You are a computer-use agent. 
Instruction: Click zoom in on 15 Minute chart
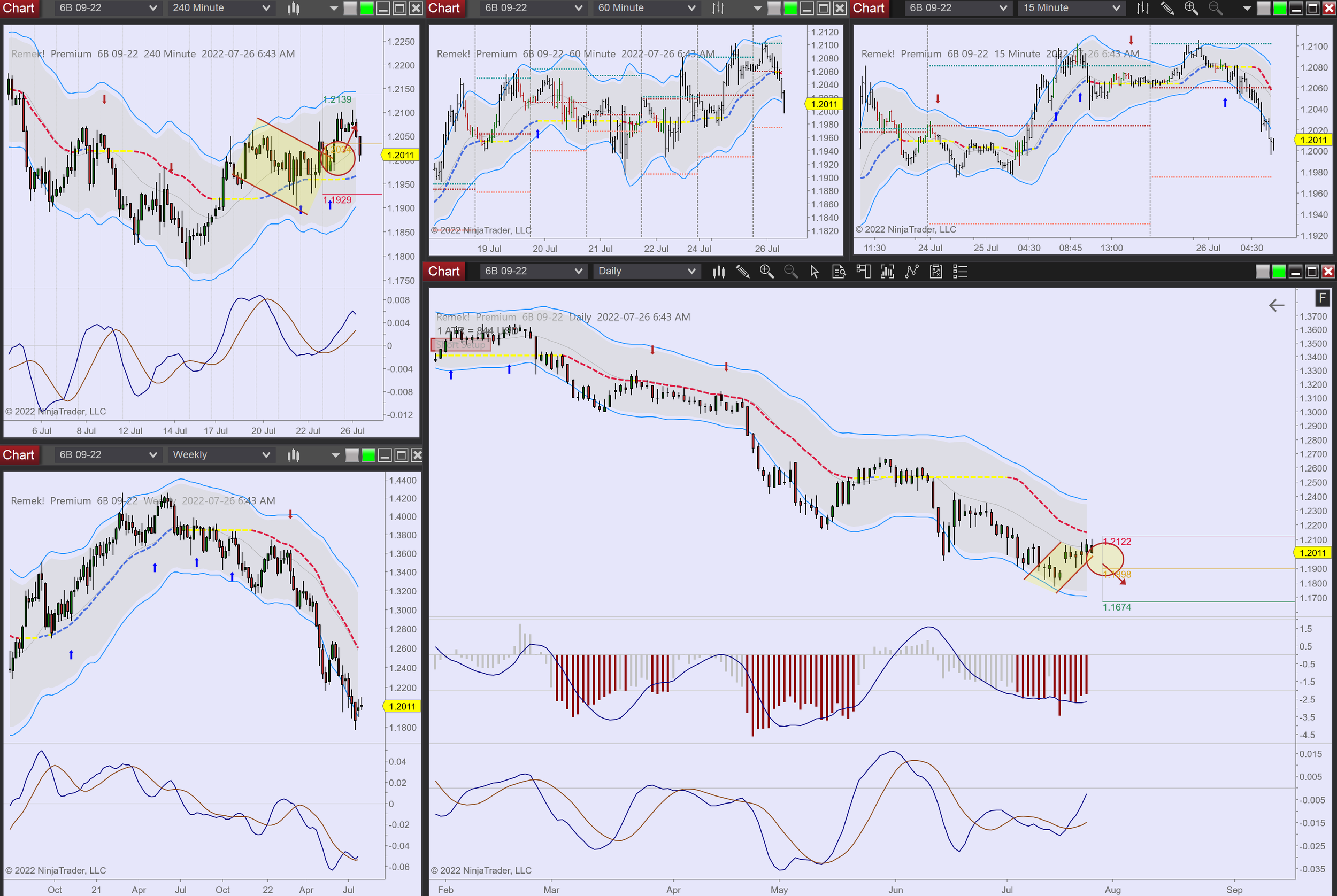1191,8
